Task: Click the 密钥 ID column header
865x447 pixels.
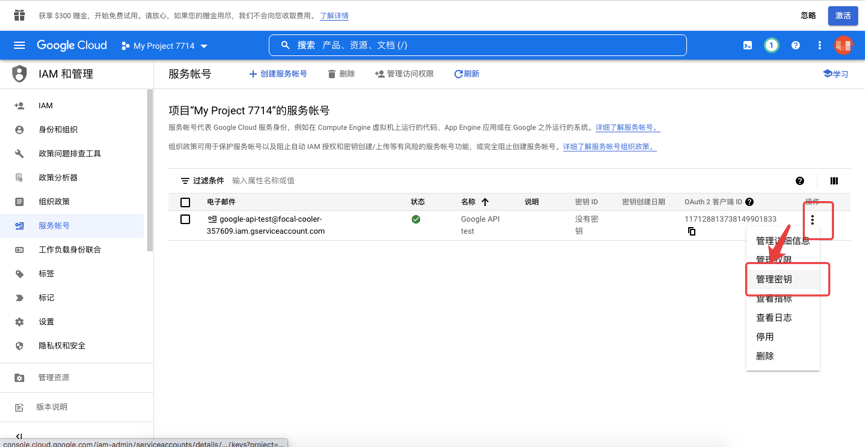Action: click(586, 202)
